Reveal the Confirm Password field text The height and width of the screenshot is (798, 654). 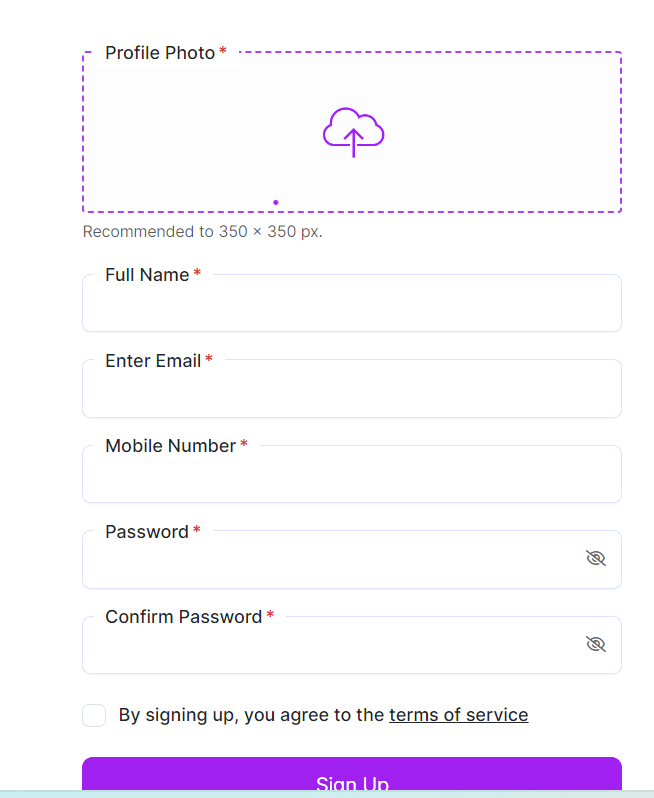pyautogui.click(x=595, y=644)
